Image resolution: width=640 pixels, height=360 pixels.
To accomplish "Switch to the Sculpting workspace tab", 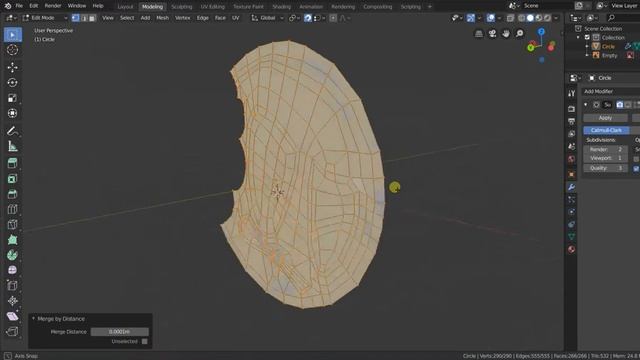I will (182, 7).
